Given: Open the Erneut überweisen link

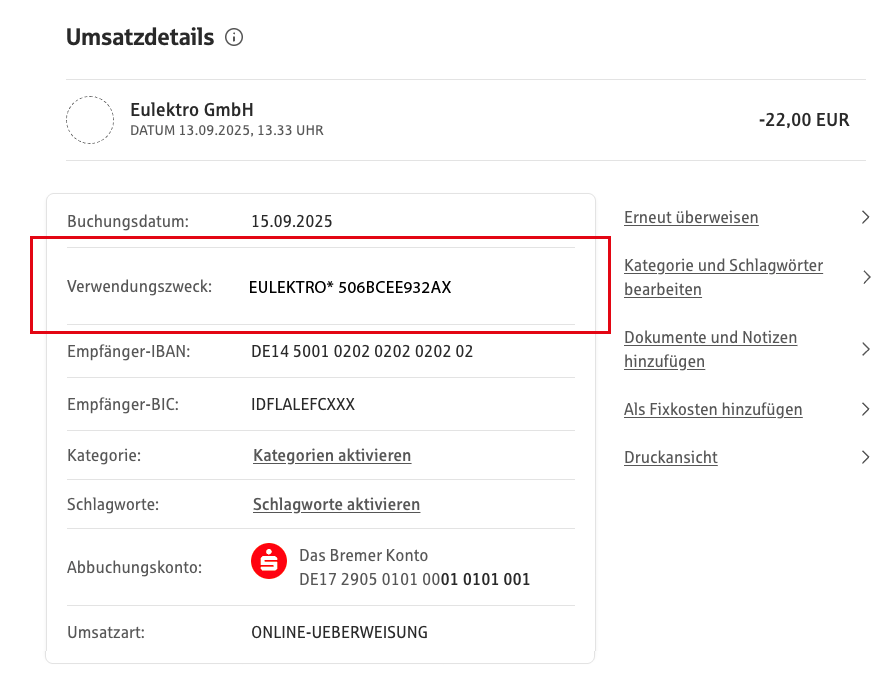Looking at the screenshot, I should click(691, 218).
